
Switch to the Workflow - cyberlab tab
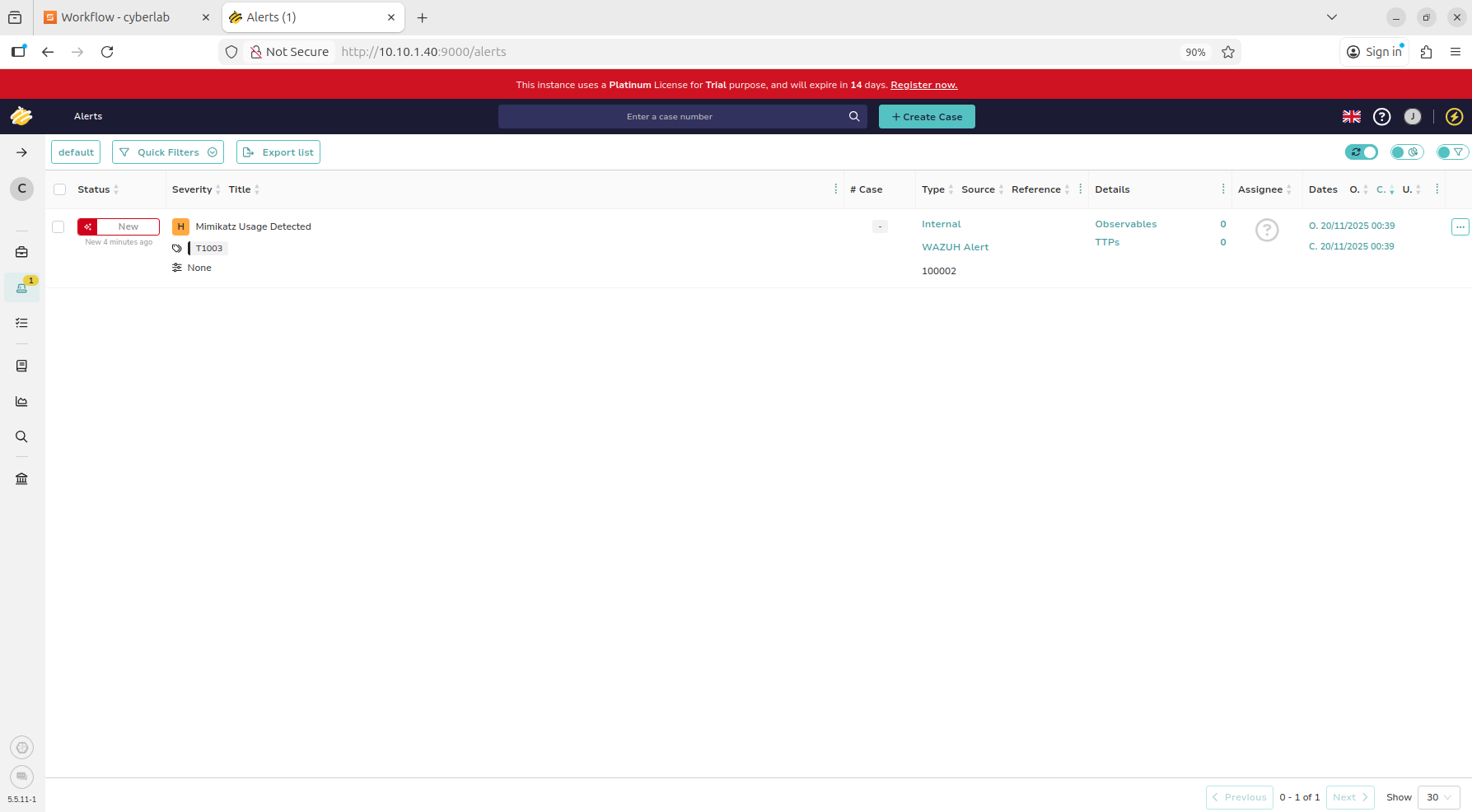click(115, 17)
